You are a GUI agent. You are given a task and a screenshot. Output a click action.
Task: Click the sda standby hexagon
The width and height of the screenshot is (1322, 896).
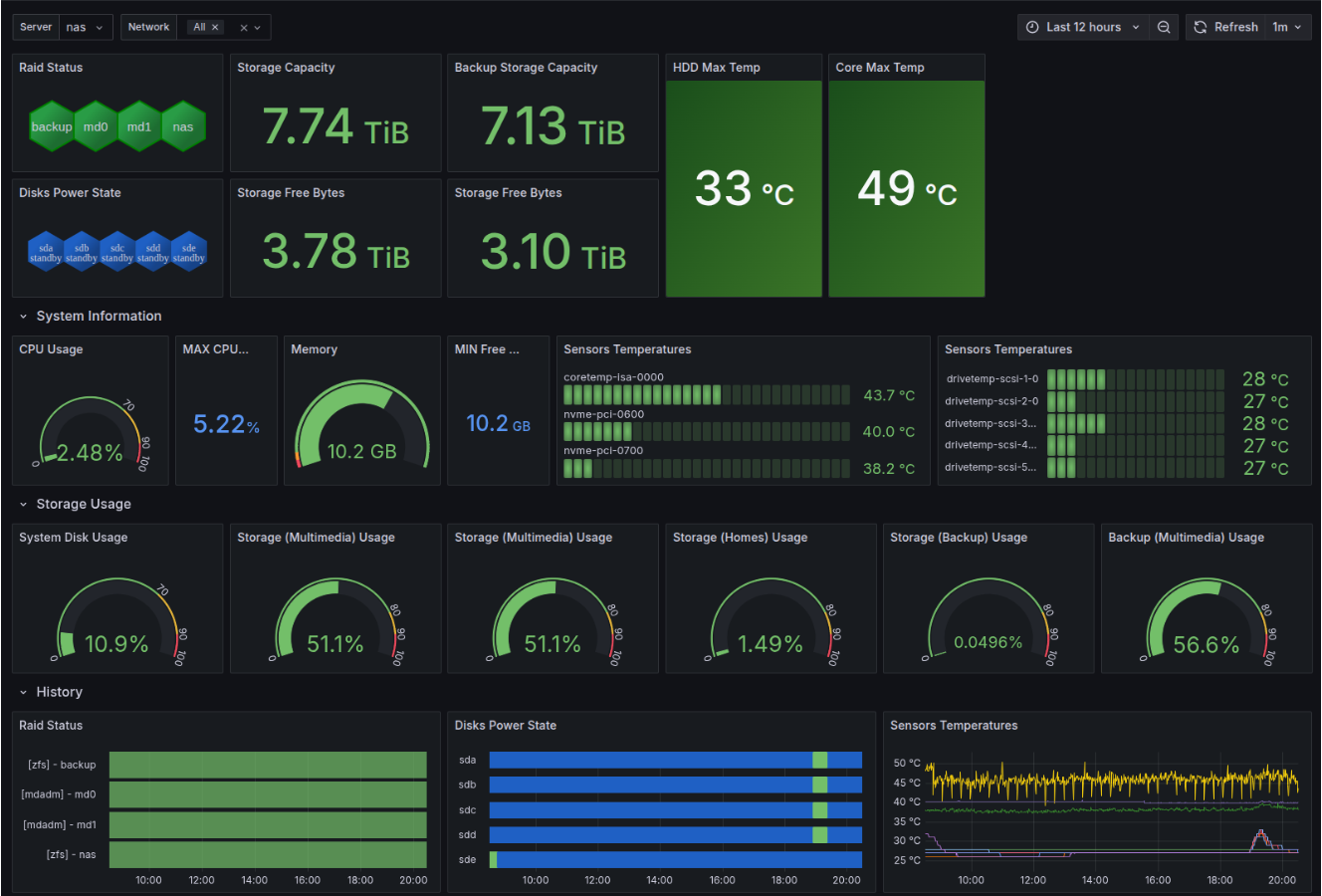pos(45,251)
